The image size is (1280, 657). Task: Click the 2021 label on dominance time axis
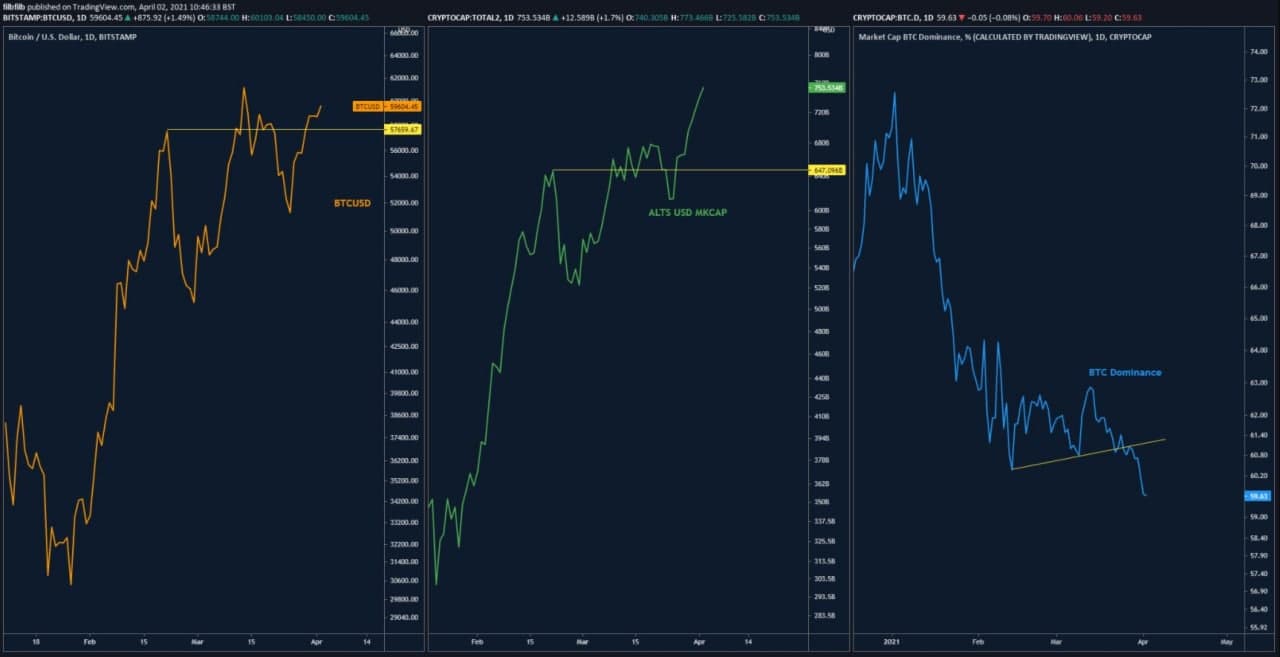point(892,640)
